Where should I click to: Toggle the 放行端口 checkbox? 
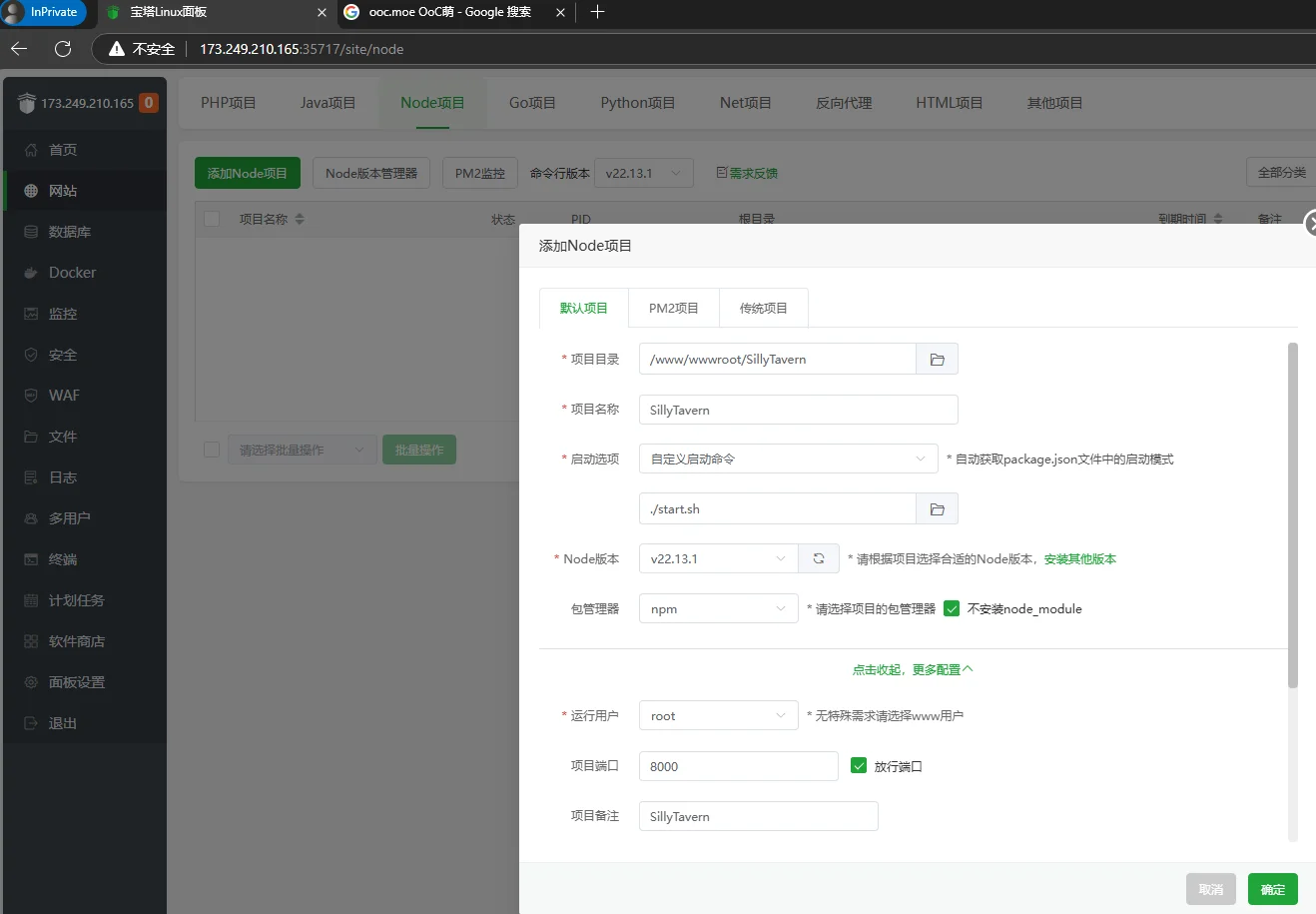[859, 766]
